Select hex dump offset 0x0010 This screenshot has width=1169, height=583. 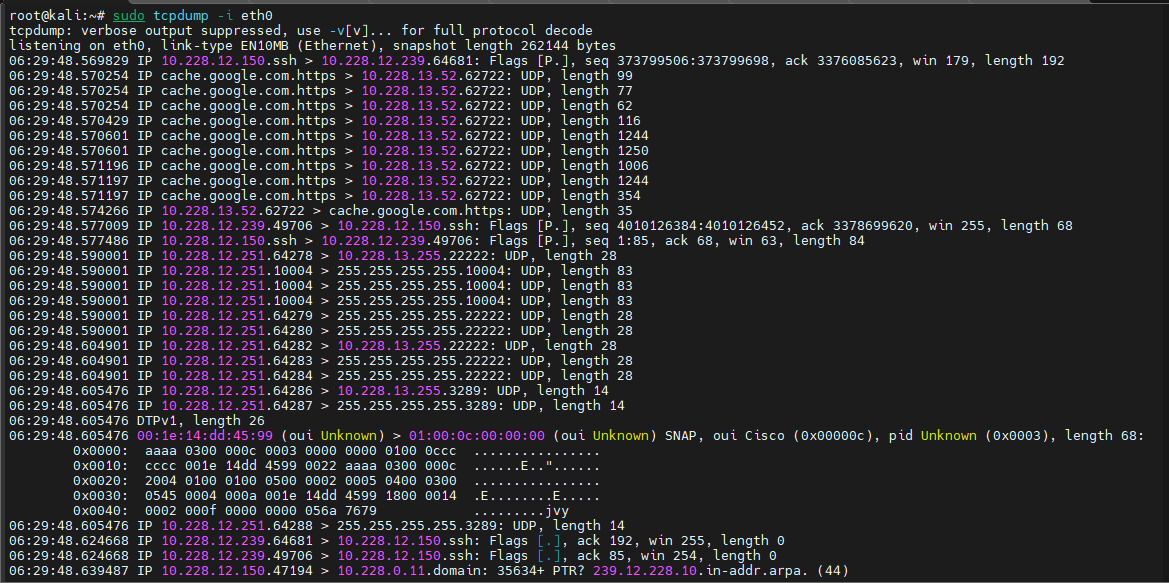coord(101,467)
